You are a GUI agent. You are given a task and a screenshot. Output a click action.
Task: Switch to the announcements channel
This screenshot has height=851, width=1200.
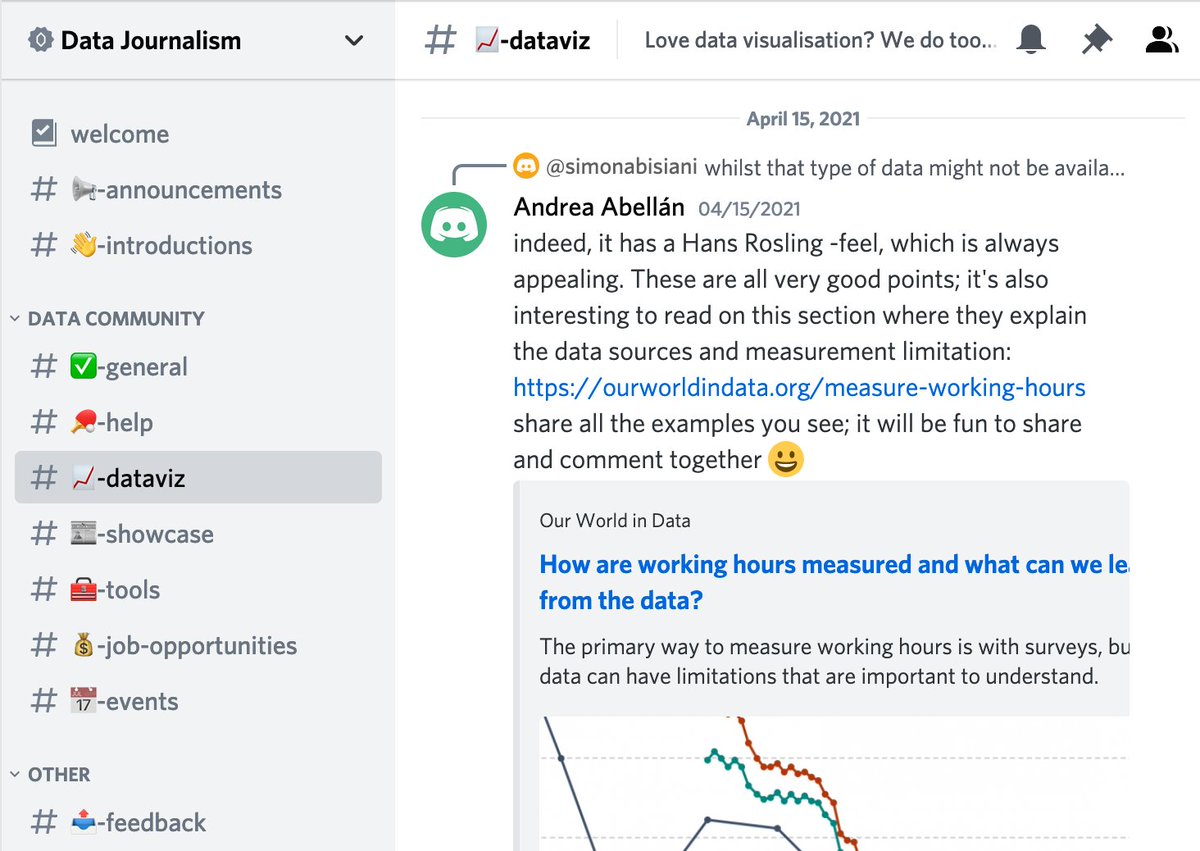pos(176,190)
